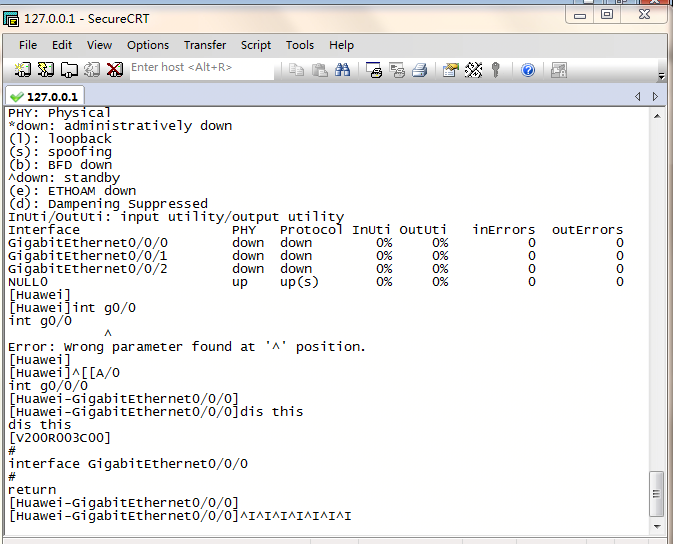Click the SecureCRT title bar app icon
The width and height of the screenshot is (673, 544).
[x=11, y=19]
